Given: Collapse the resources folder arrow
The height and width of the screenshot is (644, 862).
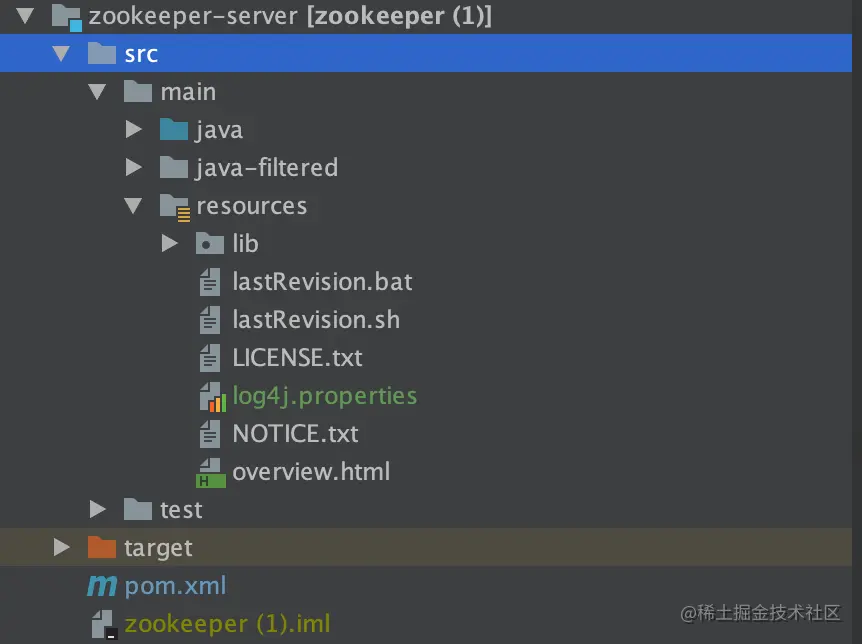Looking at the screenshot, I should [x=133, y=206].
